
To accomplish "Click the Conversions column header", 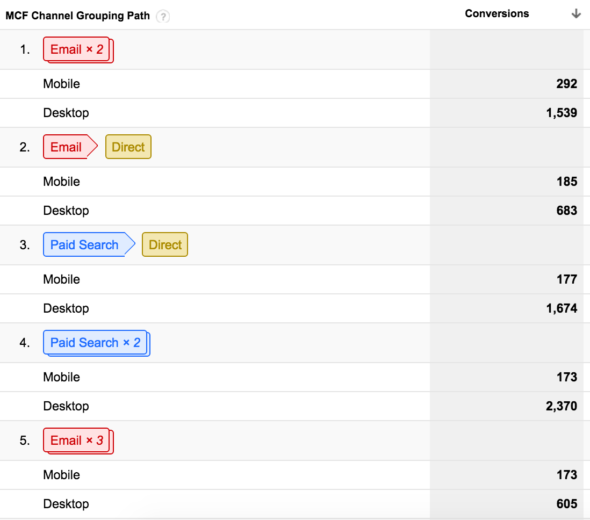I will pyautogui.click(x=497, y=14).
